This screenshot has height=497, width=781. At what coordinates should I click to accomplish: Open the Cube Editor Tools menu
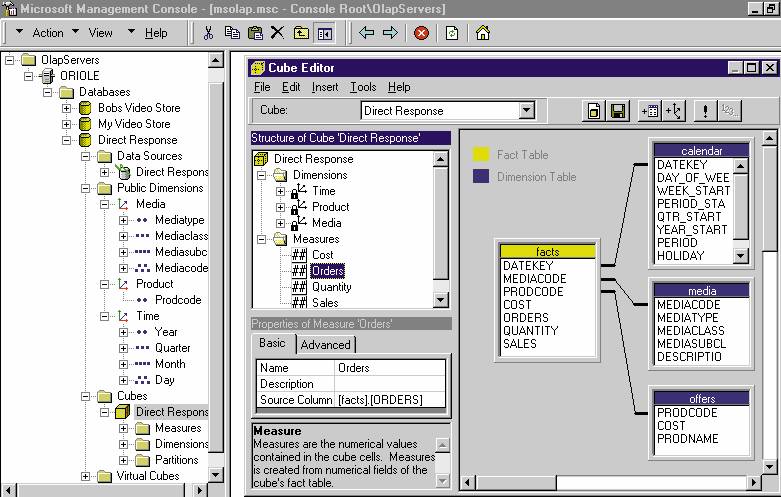tap(363, 87)
